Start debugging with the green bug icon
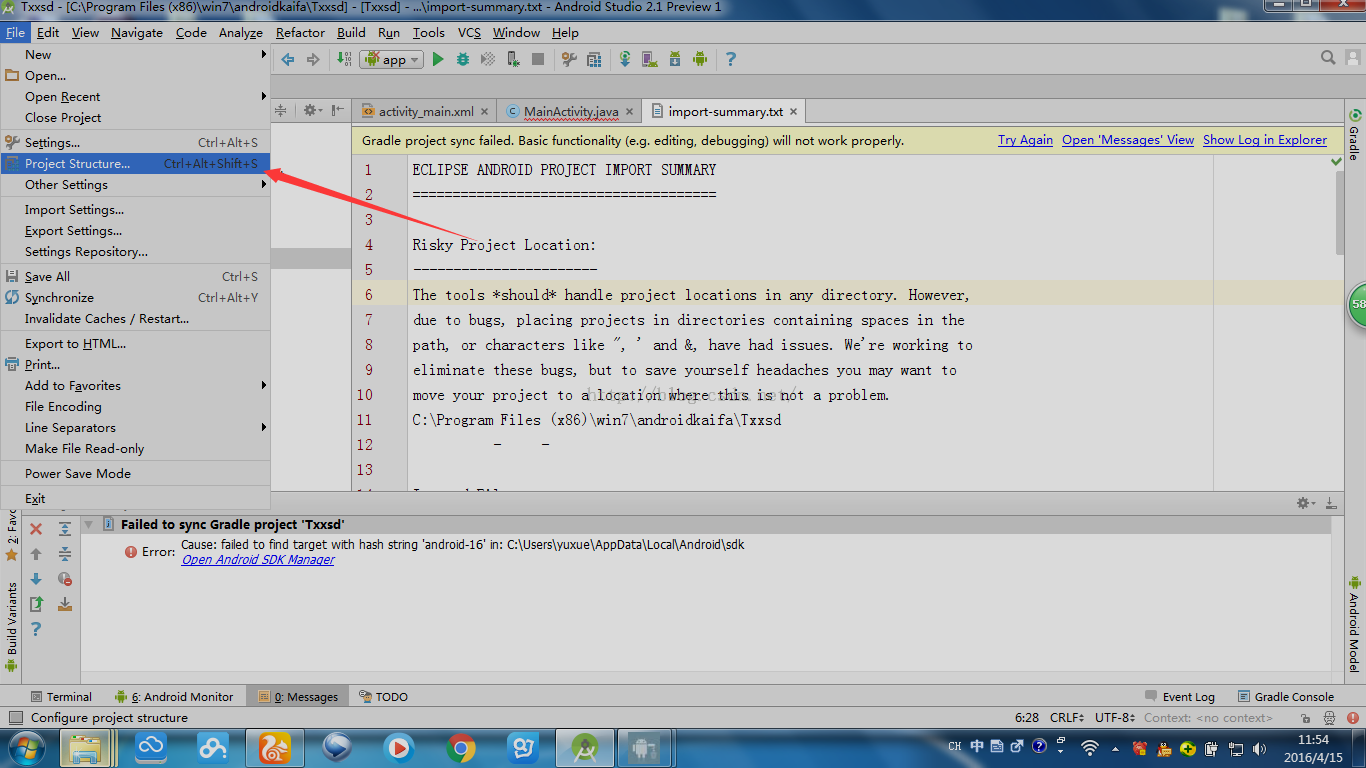Screen dimensions: 1366x768 [463, 60]
